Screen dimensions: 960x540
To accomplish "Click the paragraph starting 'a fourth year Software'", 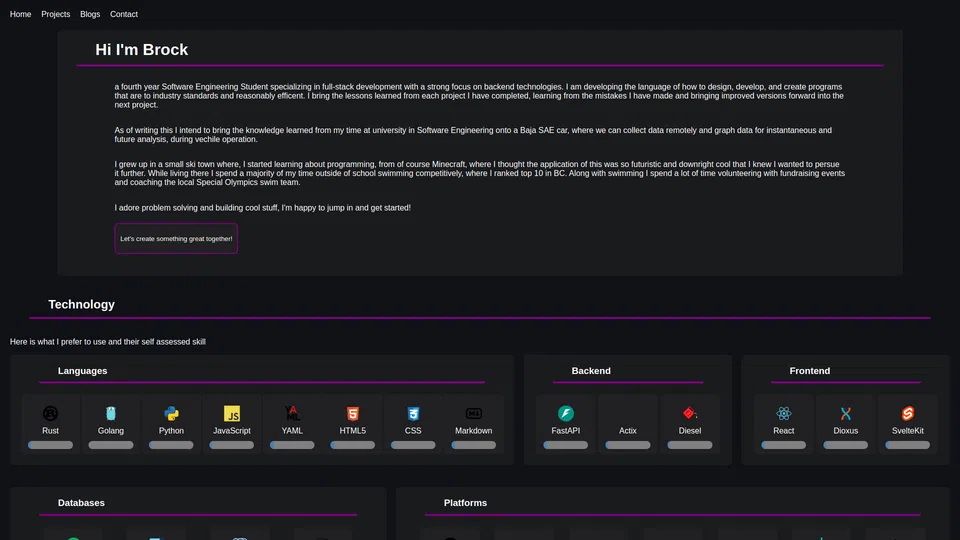I will pos(479,96).
